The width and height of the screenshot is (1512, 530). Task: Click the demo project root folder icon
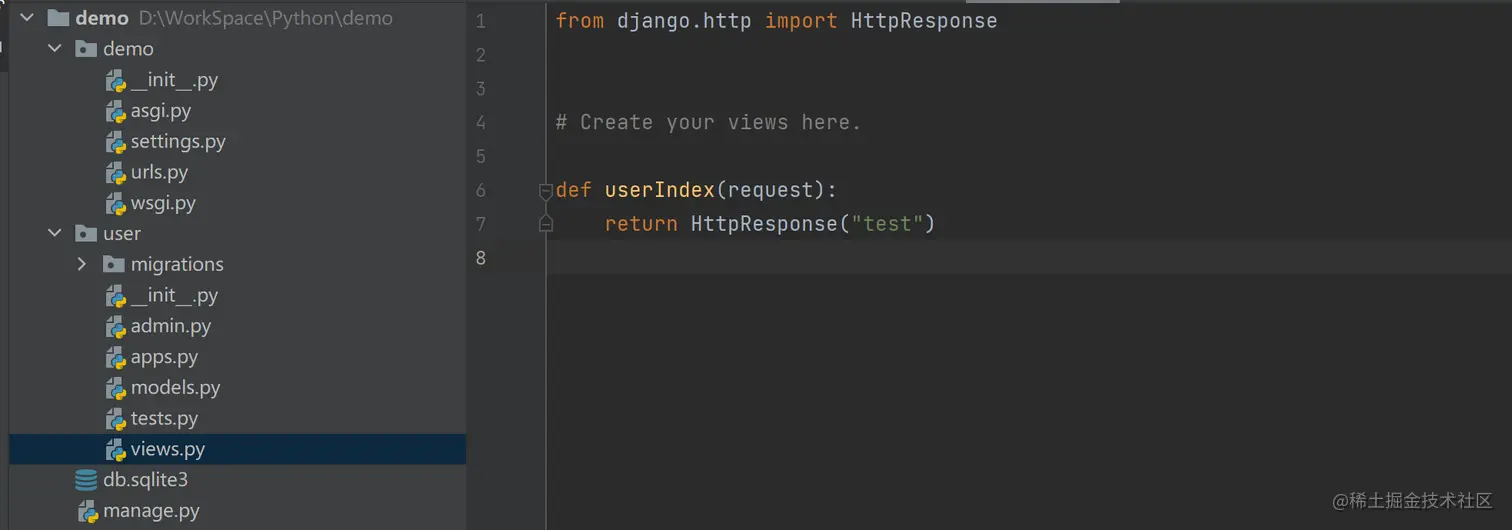58,18
